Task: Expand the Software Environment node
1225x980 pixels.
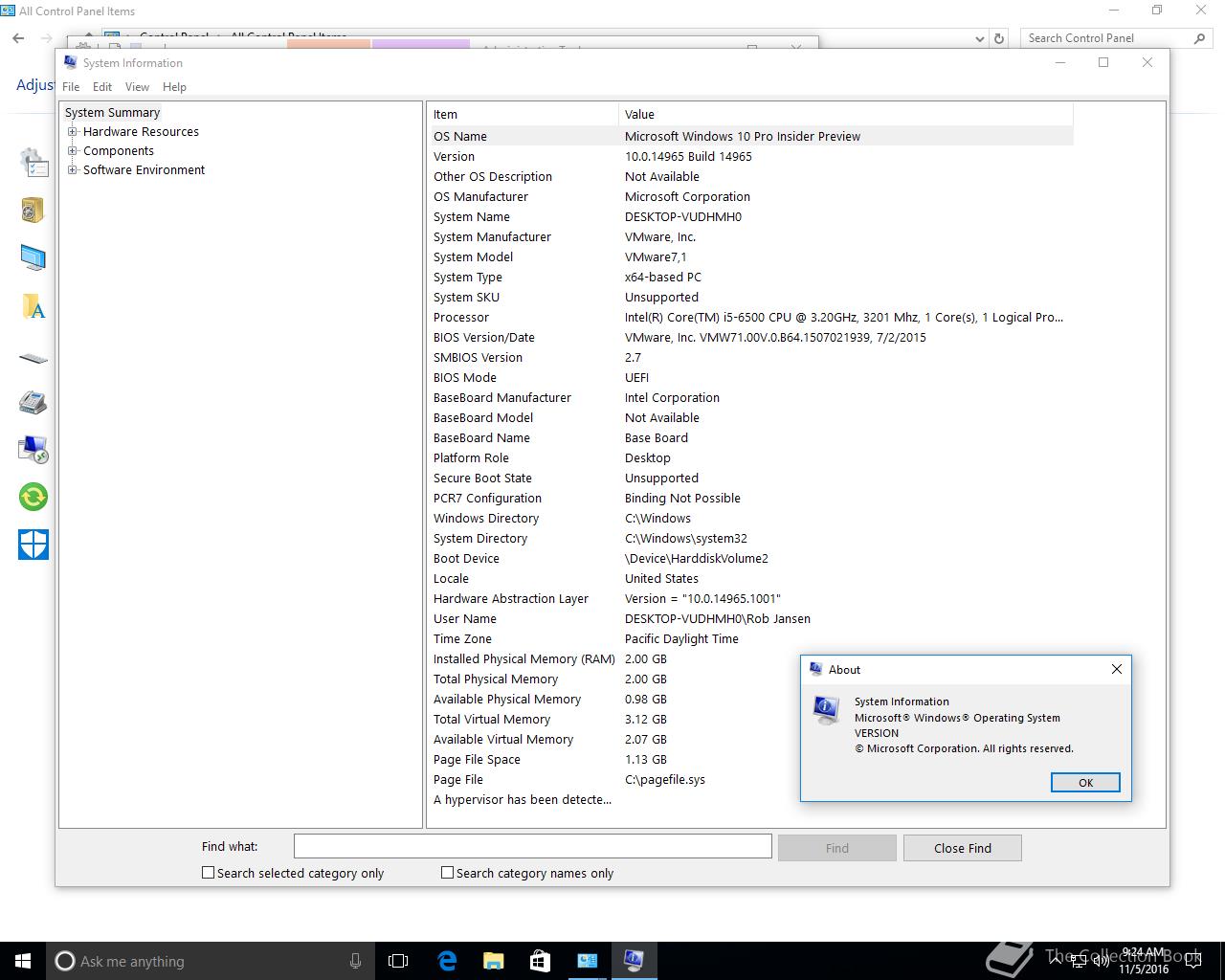Action: pyautogui.click(x=72, y=170)
